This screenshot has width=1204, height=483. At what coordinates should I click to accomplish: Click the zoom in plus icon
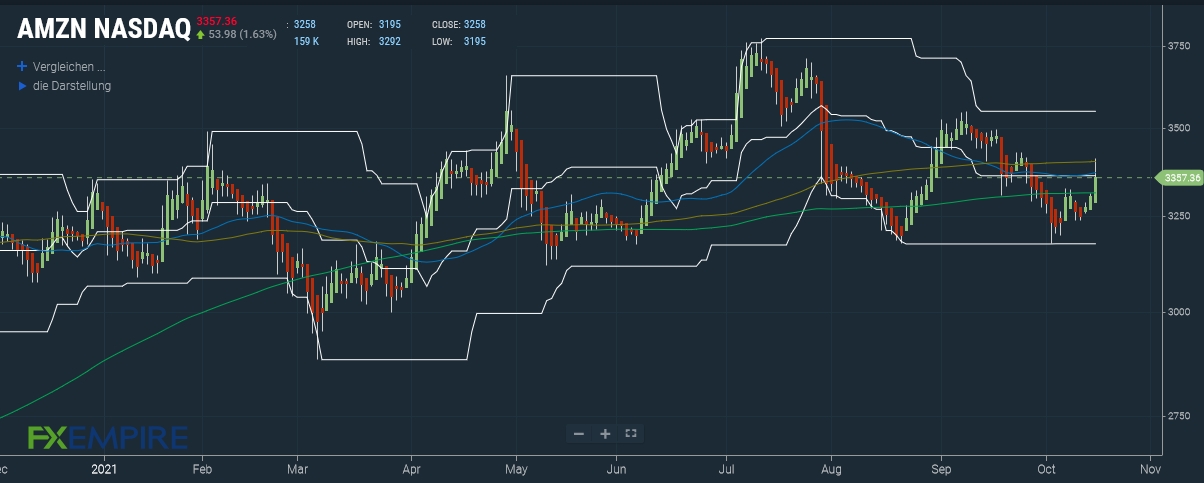(605, 433)
